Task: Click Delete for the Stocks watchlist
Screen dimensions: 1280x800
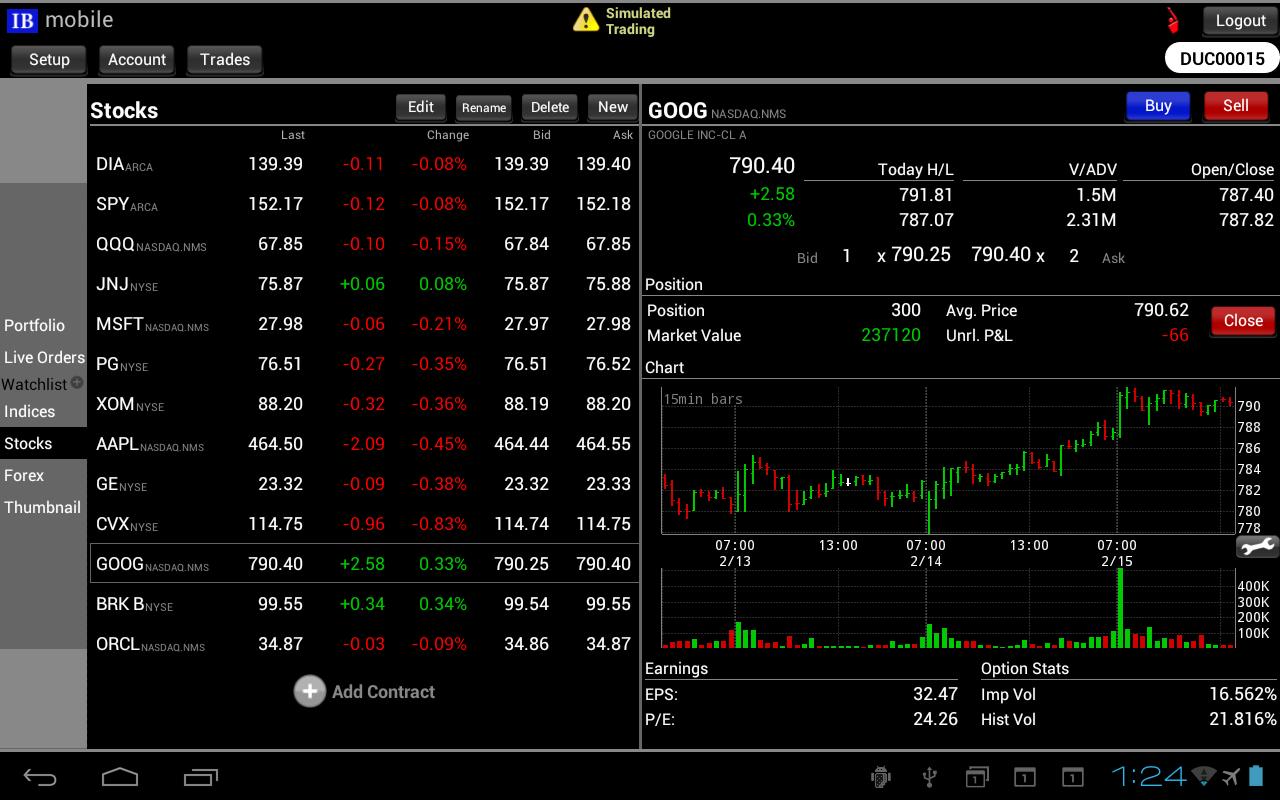Action: [x=550, y=107]
